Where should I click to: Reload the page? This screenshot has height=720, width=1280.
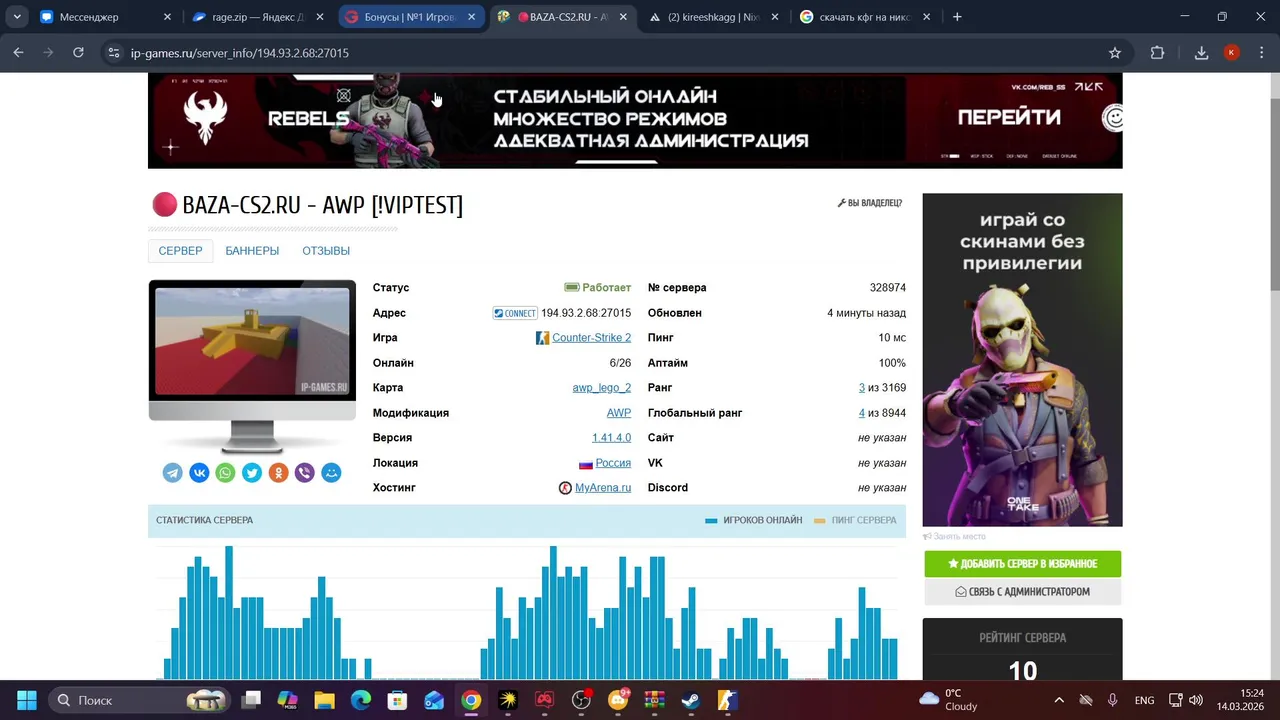click(78, 53)
